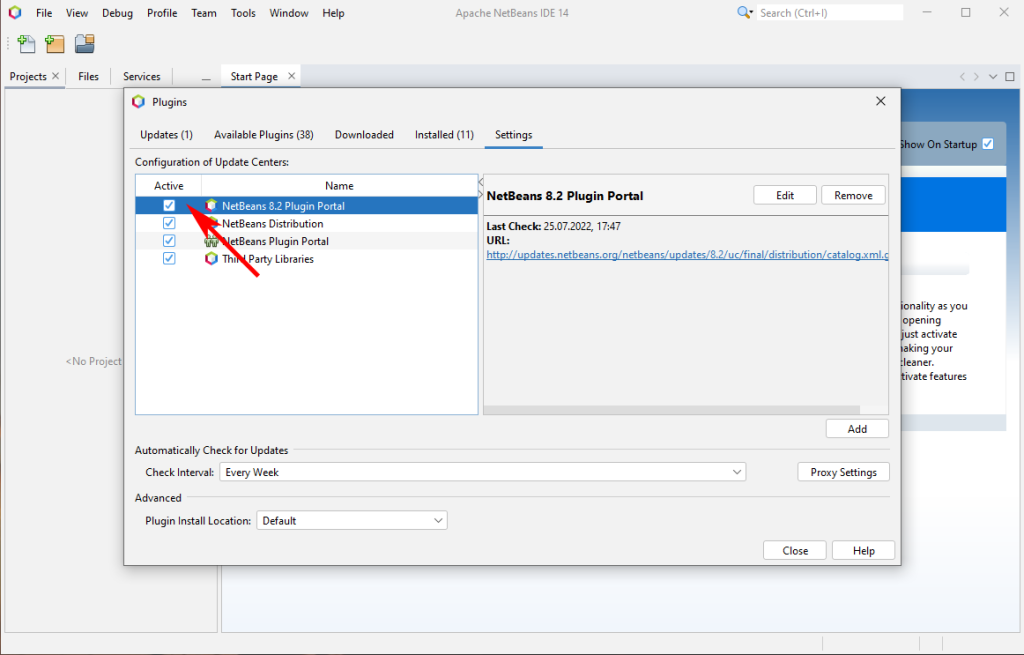Screen dimensions: 1024x655
Task: Open the editor documents list dropdown
Action: coord(993,76)
